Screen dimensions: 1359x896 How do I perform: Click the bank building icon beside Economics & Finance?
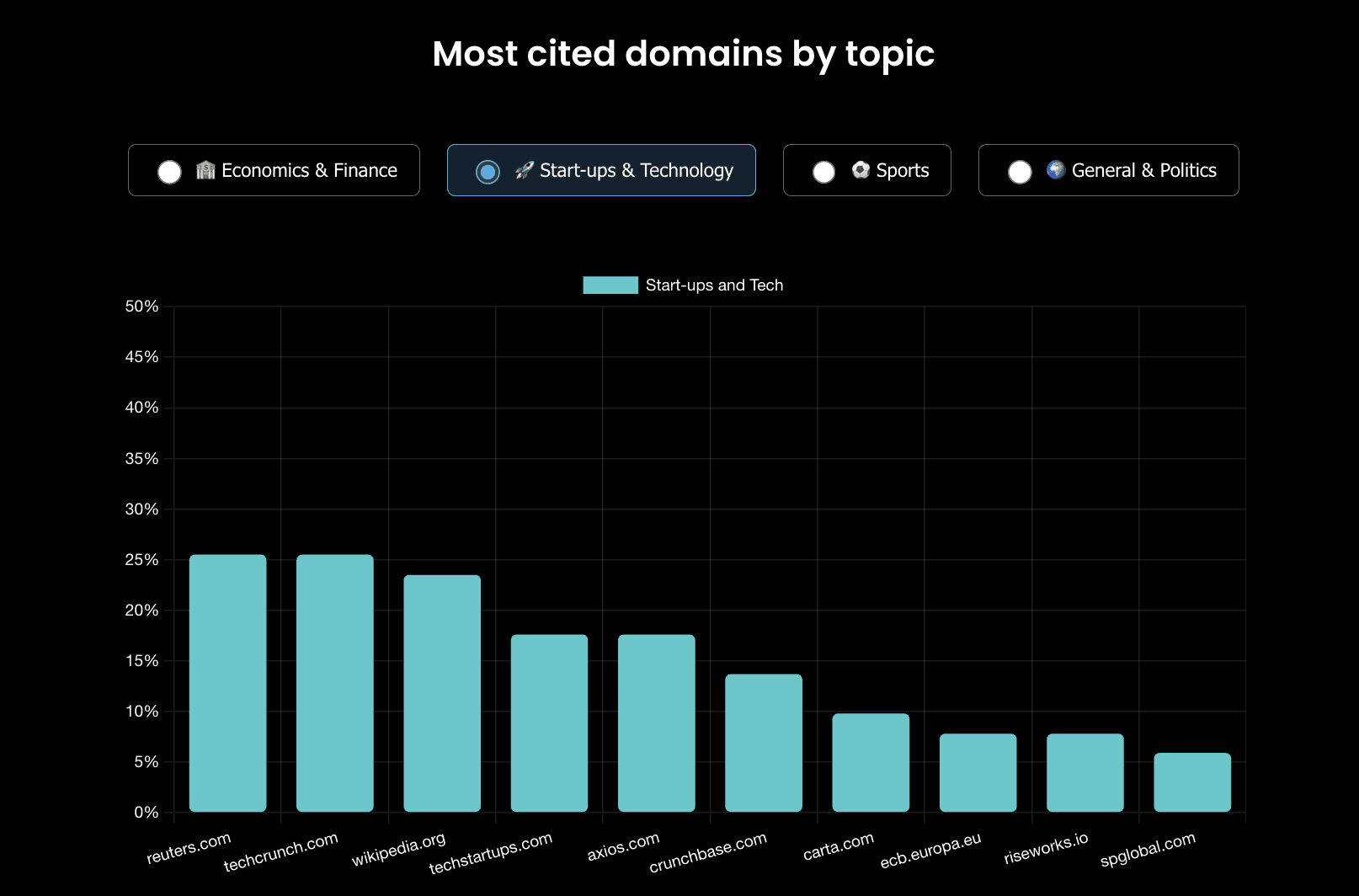coord(206,170)
